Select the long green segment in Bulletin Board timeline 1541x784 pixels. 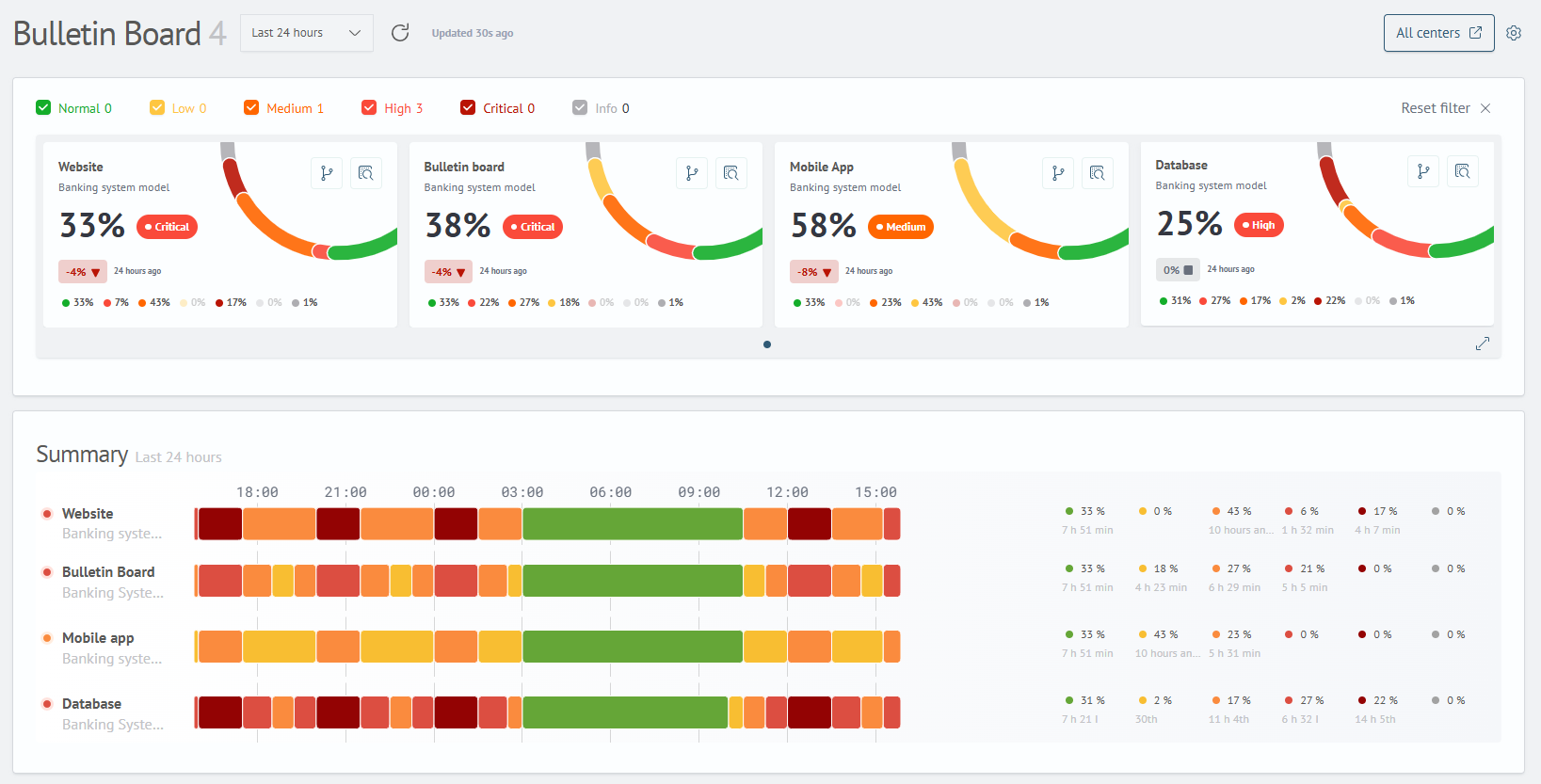tap(633, 581)
